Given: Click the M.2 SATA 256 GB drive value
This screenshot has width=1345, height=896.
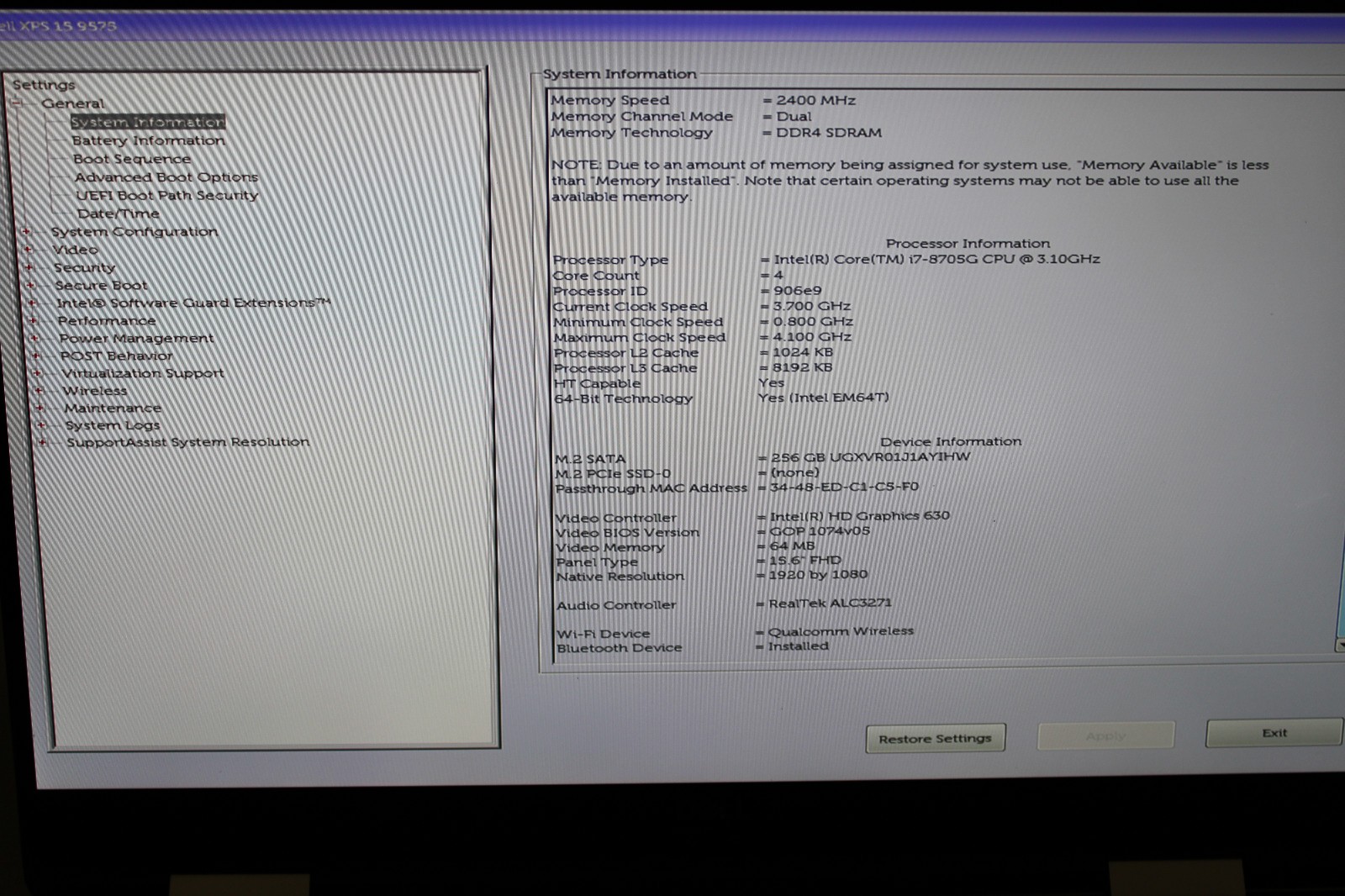Looking at the screenshot, I should pyautogui.click(x=870, y=456).
